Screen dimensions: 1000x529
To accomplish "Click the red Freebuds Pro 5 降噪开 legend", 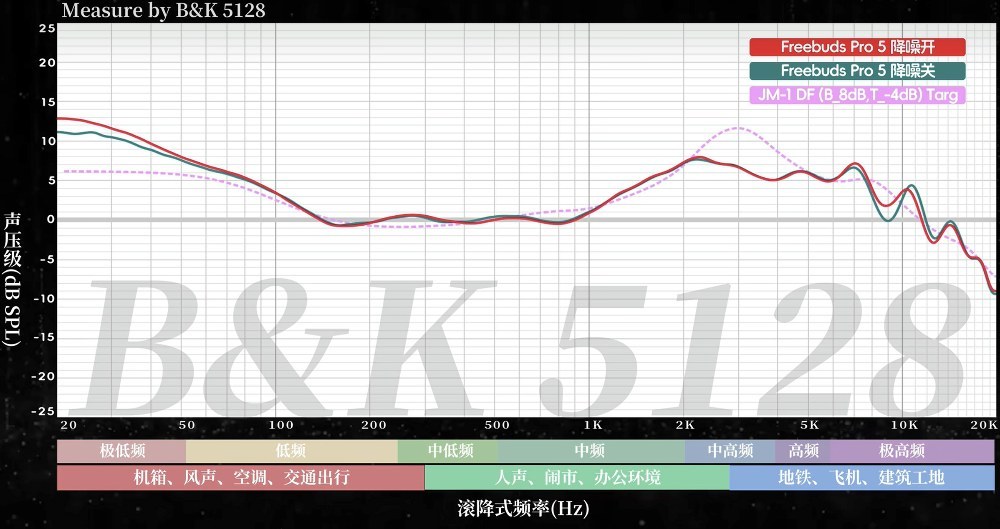I will click(857, 47).
